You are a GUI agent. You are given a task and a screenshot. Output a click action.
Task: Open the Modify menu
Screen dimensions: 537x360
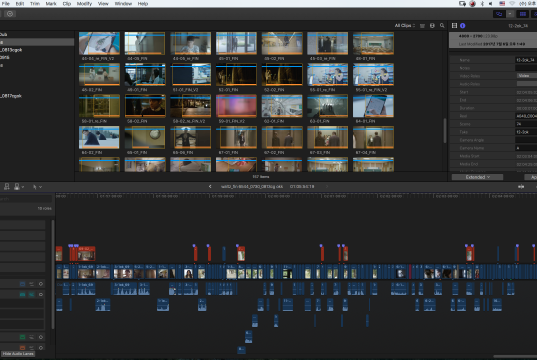84,4
